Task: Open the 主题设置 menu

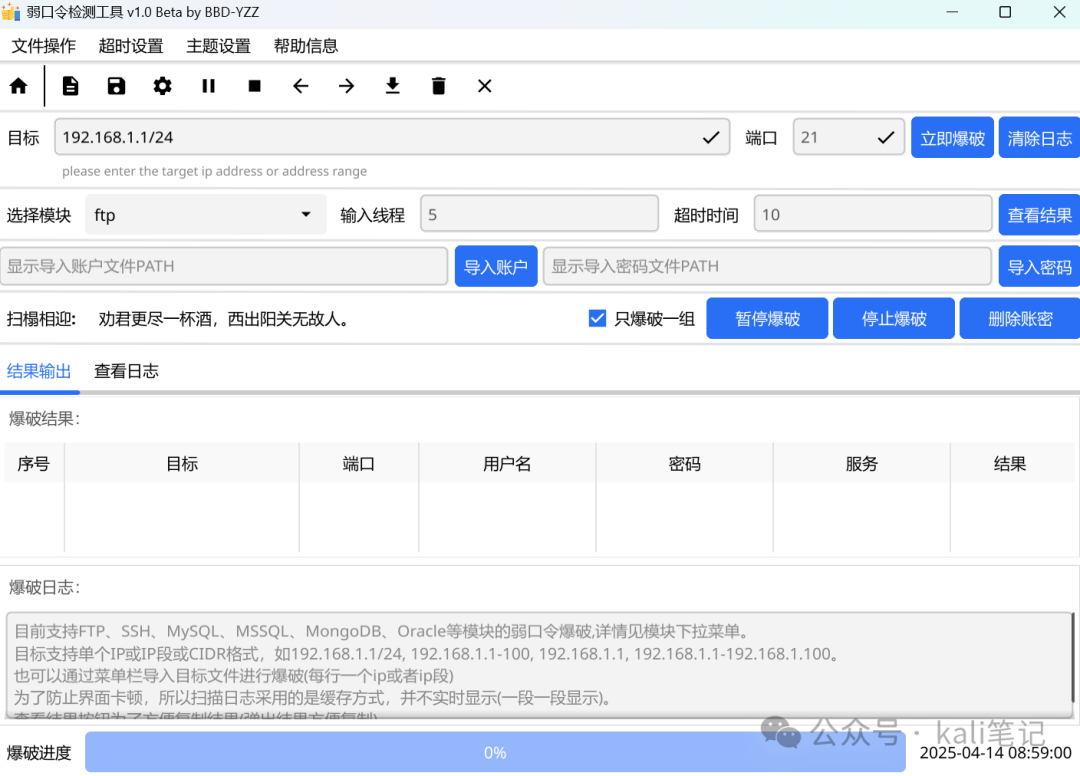Action: click(x=218, y=45)
